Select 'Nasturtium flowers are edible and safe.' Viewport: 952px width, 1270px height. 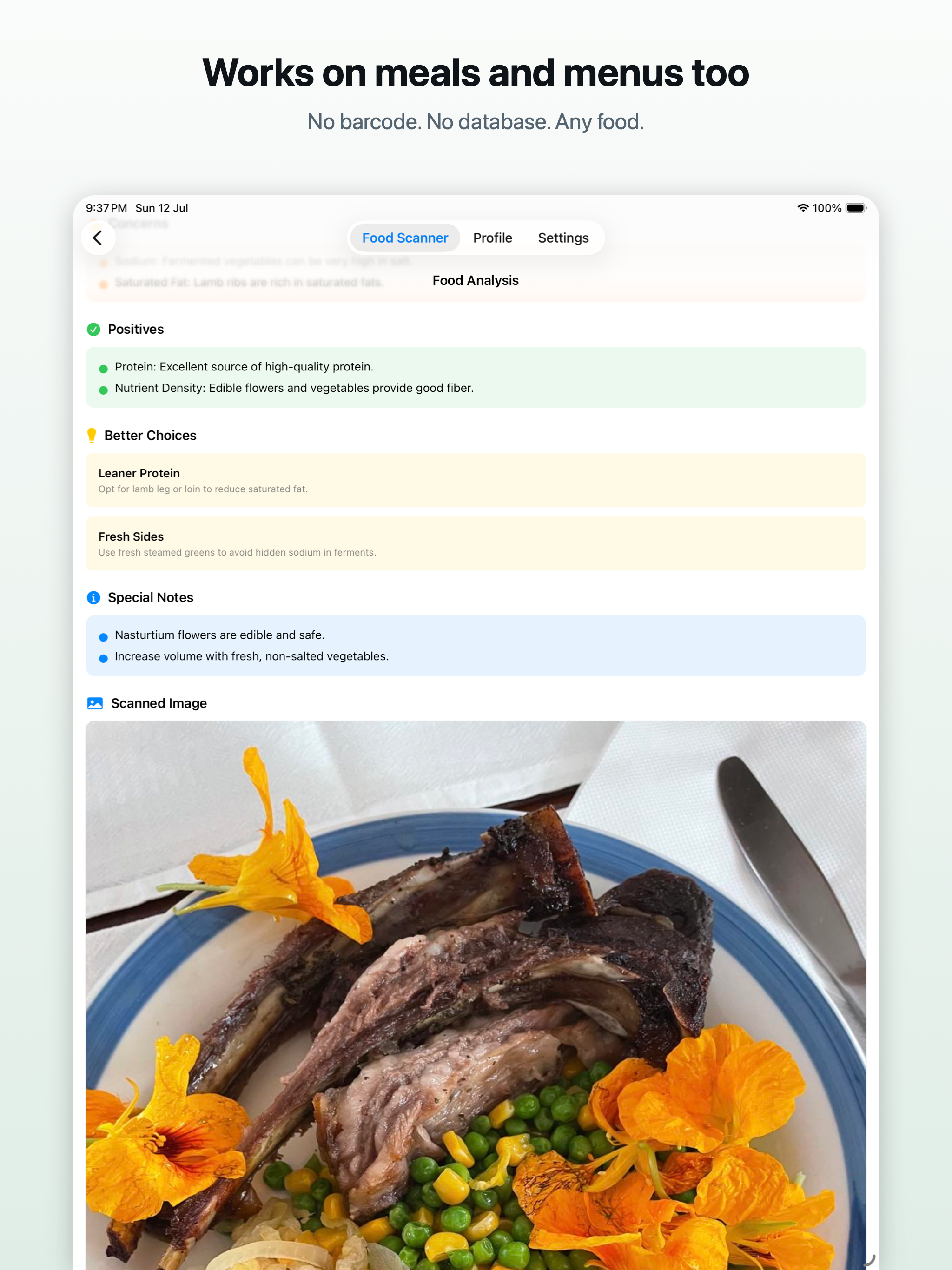tap(220, 635)
